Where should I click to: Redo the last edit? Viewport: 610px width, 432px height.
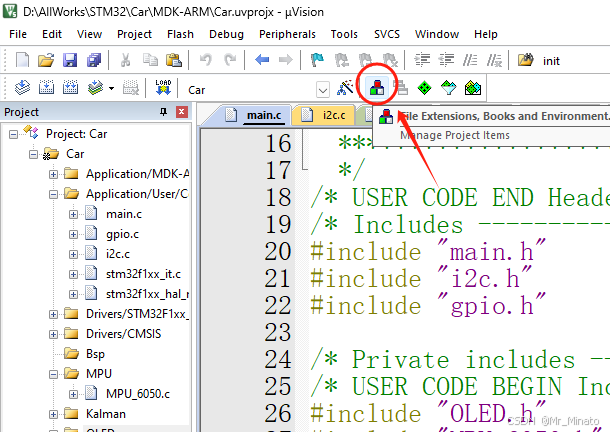pos(230,60)
